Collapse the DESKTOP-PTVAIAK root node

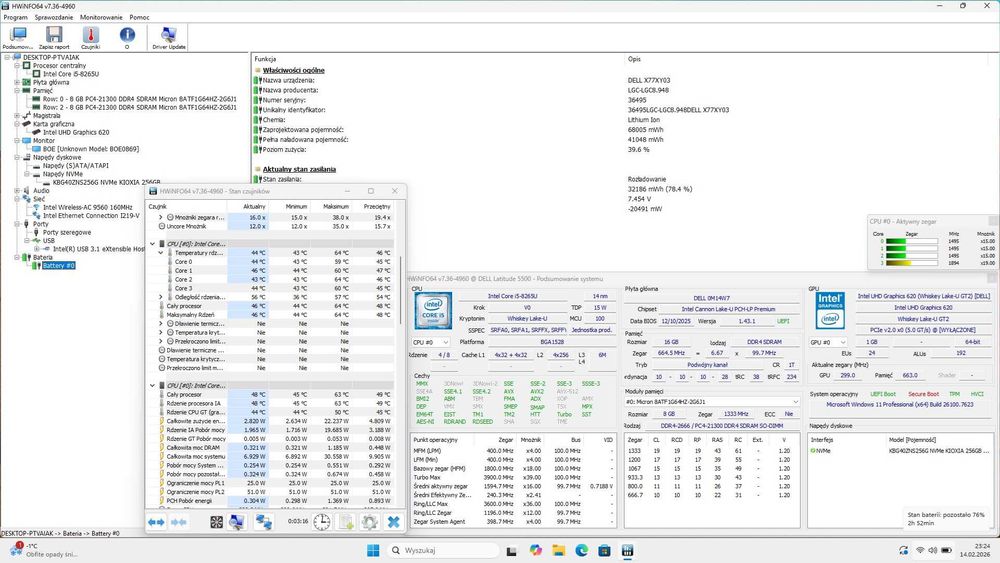[x=7, y=57]
